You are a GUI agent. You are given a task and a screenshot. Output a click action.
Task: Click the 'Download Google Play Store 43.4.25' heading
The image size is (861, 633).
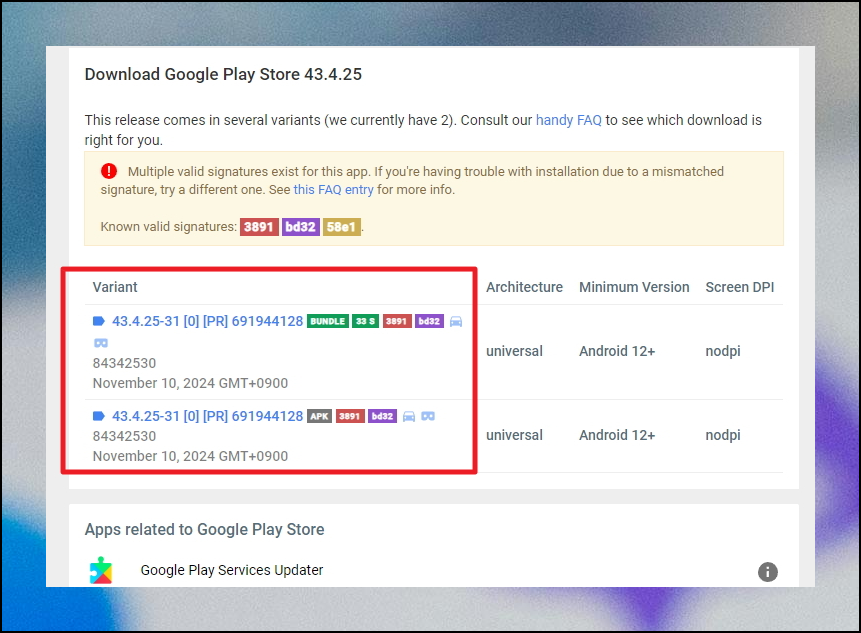(223, 74)
